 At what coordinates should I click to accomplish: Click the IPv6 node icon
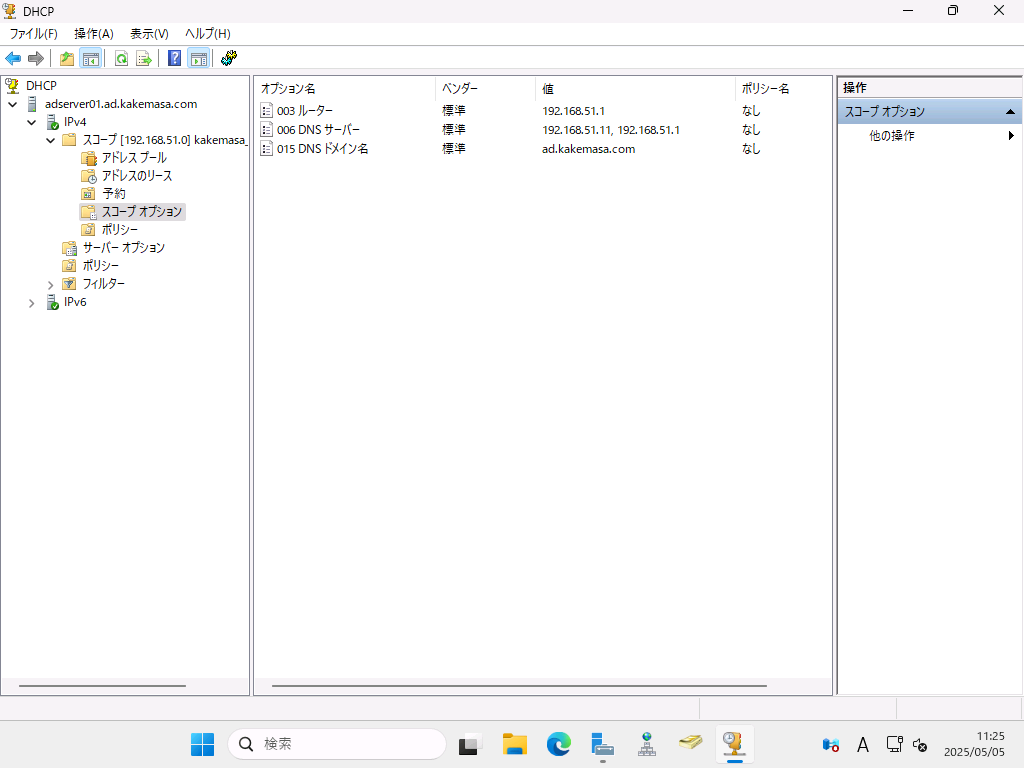pyautogui.click(x=53, y=302)
